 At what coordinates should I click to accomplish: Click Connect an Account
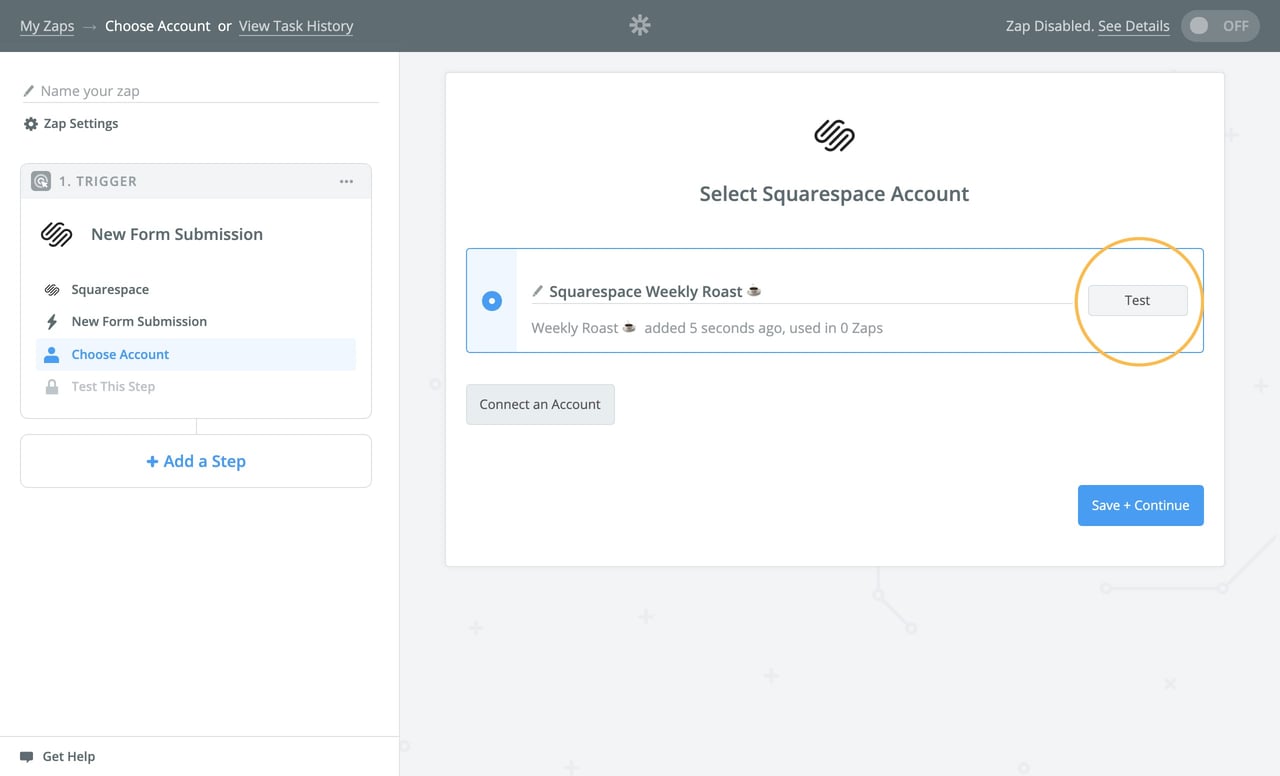click(540, 404)
